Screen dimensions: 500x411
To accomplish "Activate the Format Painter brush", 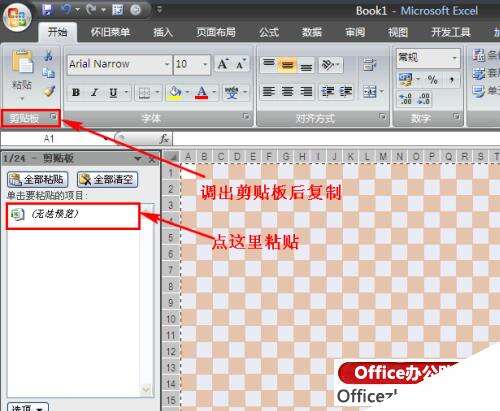I will (49, 90).
